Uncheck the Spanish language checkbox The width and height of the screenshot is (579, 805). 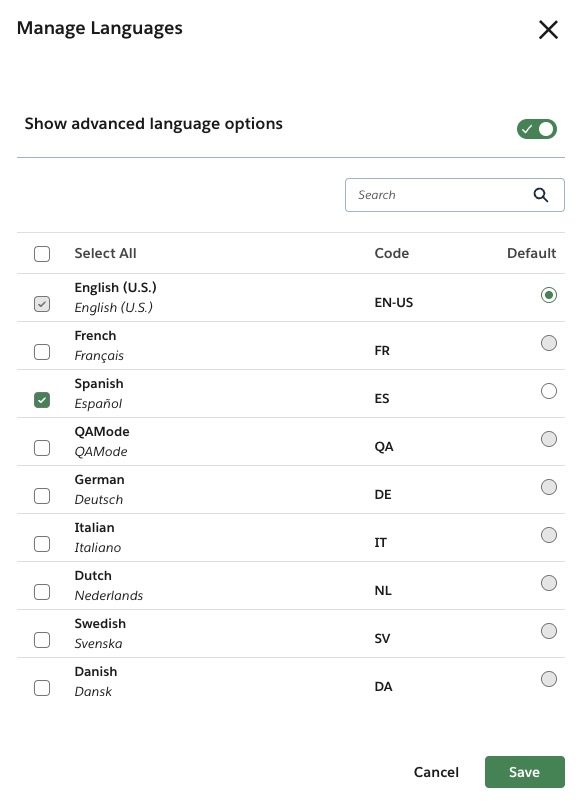click(42, 400)
